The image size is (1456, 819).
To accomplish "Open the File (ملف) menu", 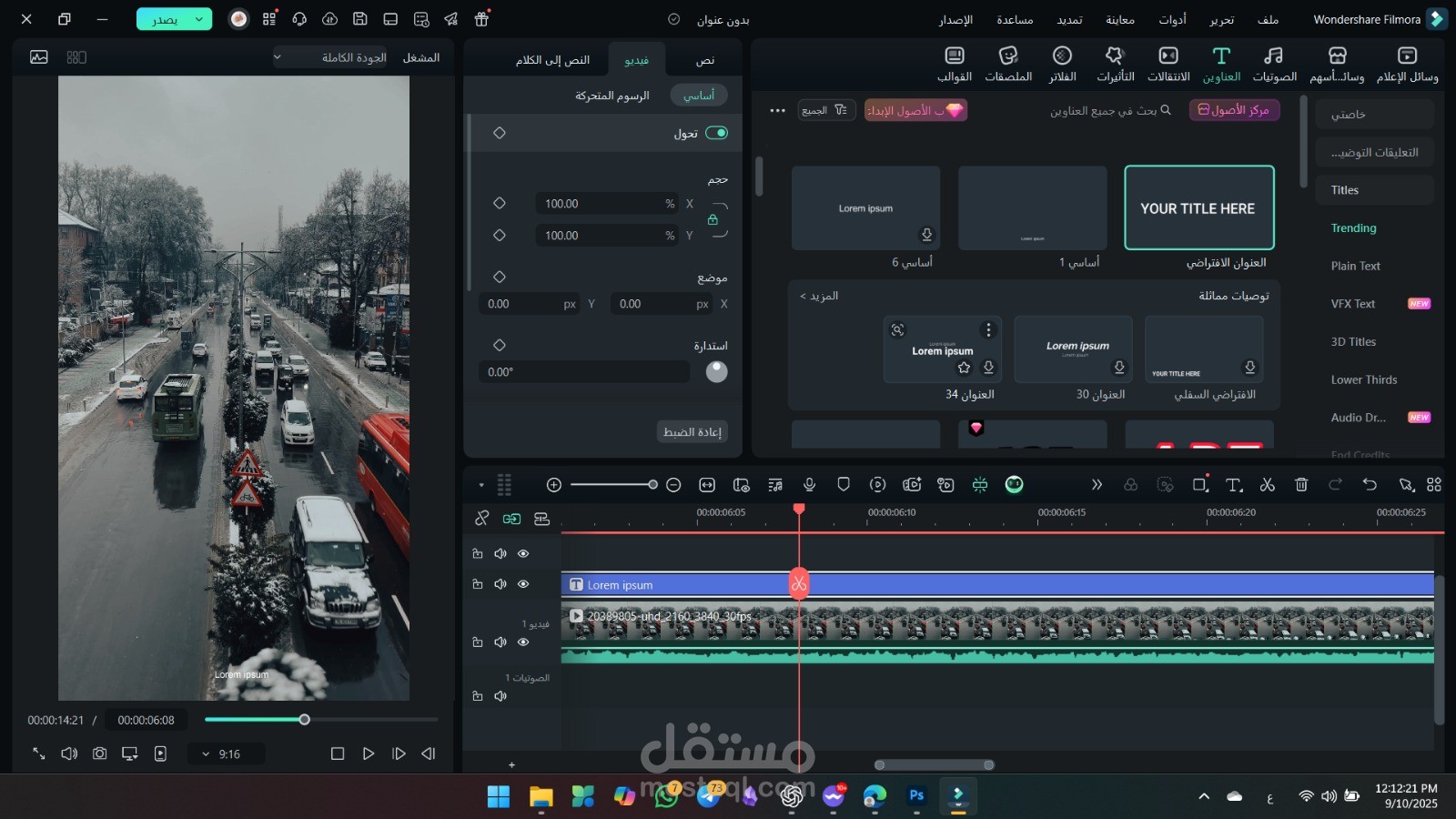I will [1268, 19].
